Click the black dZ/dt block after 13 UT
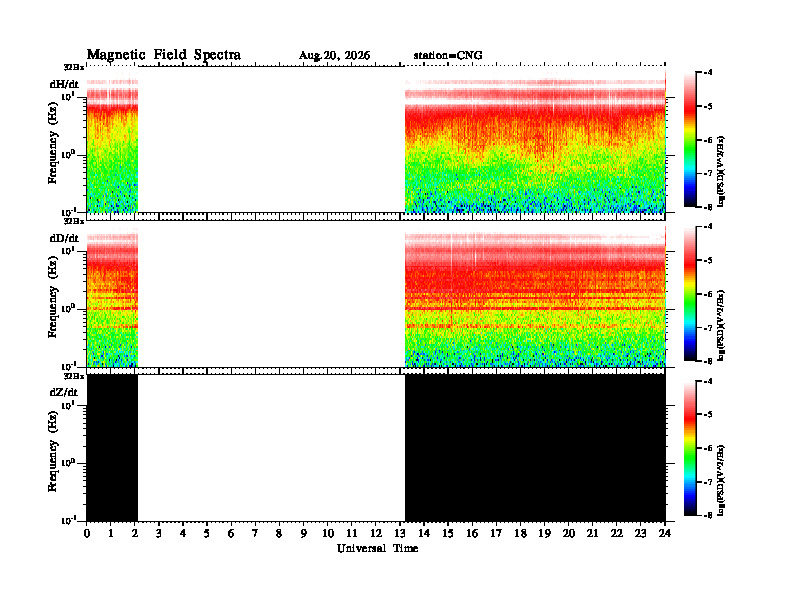 click(x=535, y=447)
